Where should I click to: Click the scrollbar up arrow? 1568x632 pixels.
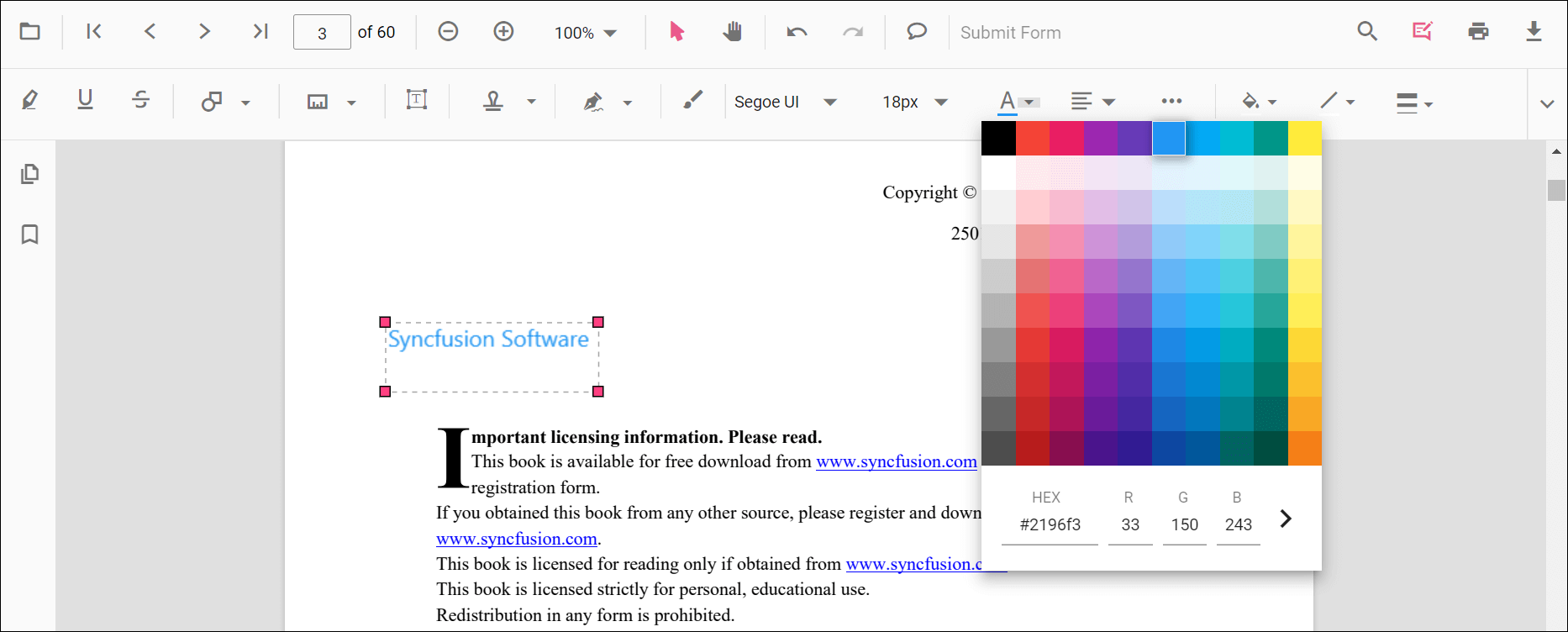point(1556,152)
